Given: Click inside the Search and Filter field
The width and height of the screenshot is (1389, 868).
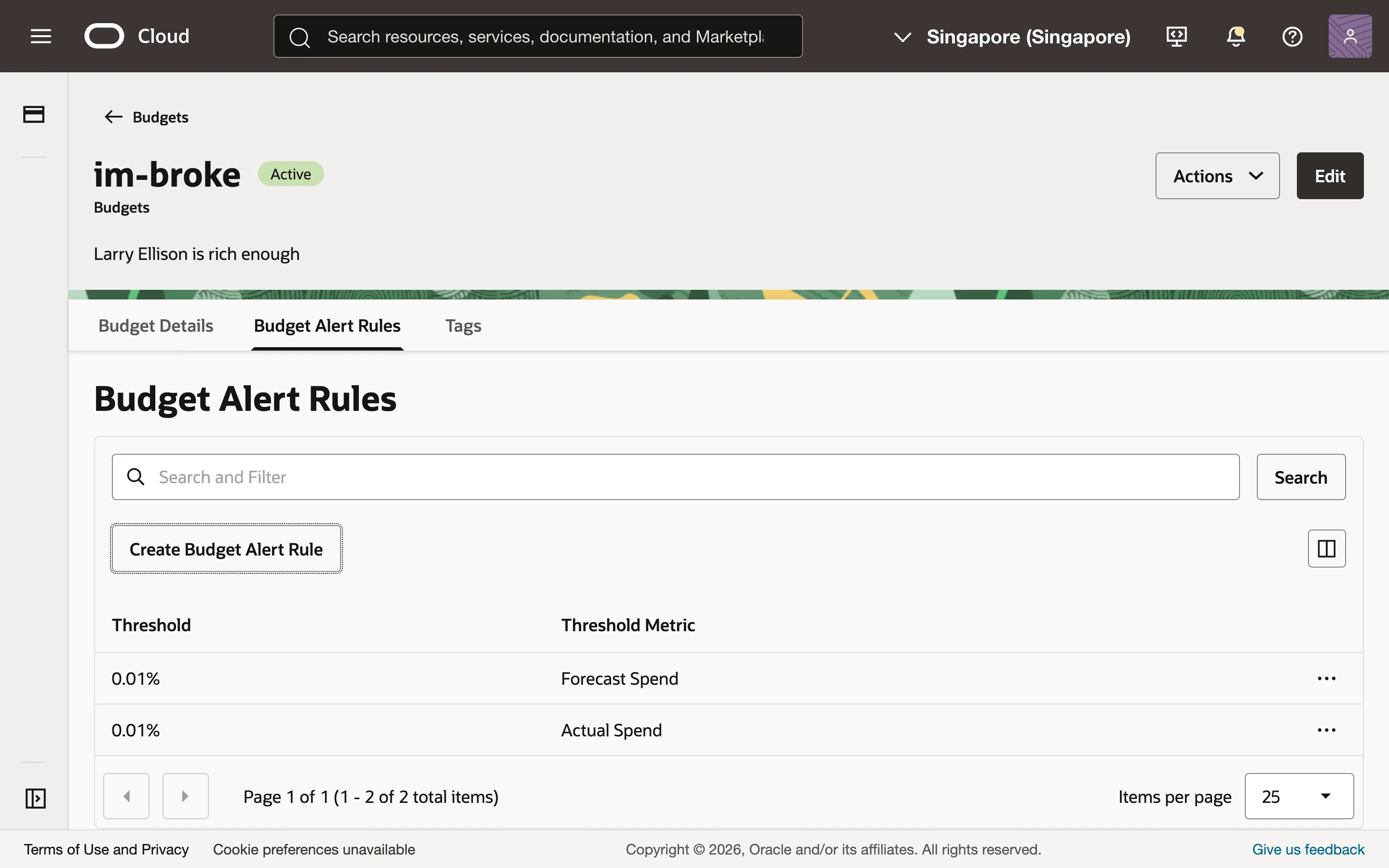Looking at the screenshot, I should (459, 476).
